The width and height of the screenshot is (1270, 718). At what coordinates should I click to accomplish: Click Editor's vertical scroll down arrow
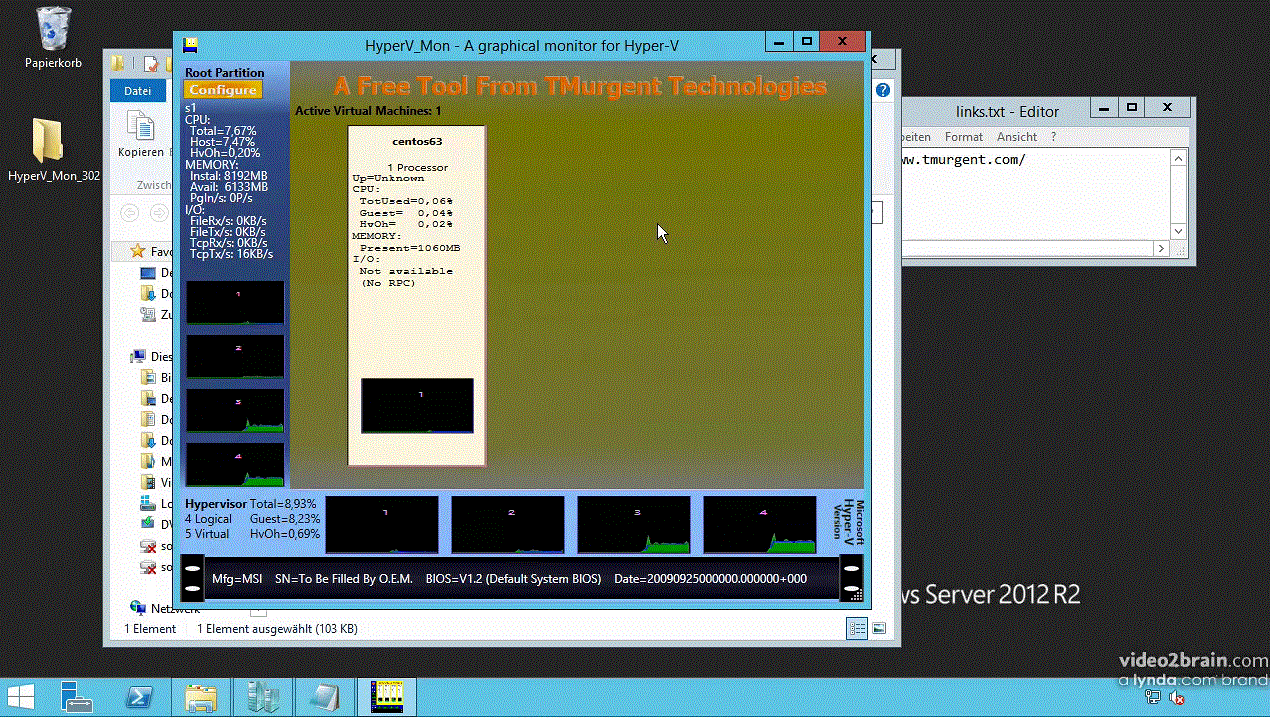(1179, 231)
